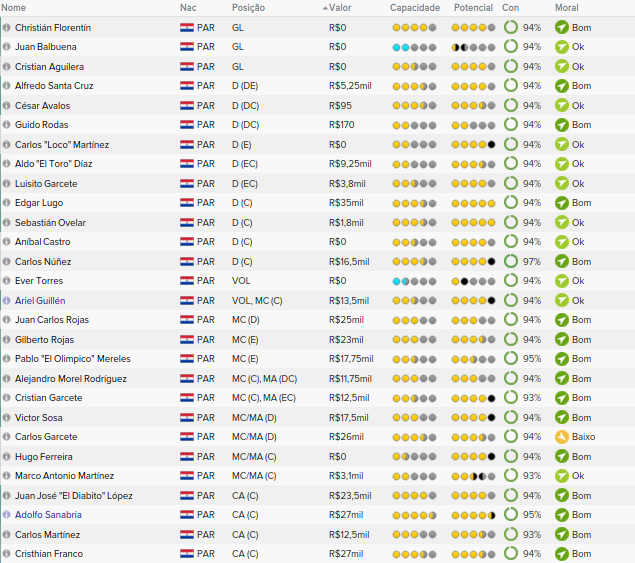This screenshot has width=635, height=563.
Task: Sort table by Con column header
Action: [x=510, y=8]
